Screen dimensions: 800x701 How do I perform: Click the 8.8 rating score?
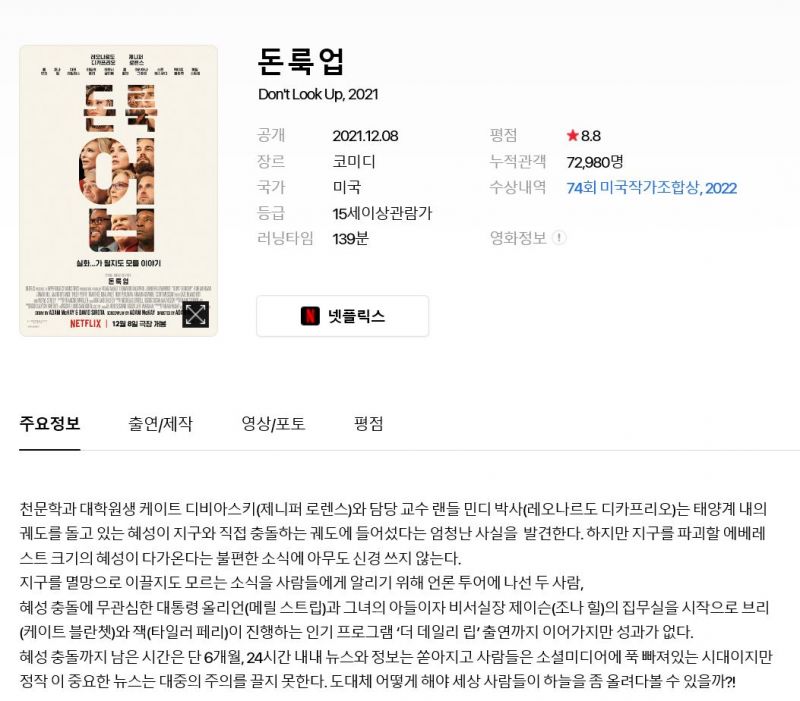pos(591,136)
